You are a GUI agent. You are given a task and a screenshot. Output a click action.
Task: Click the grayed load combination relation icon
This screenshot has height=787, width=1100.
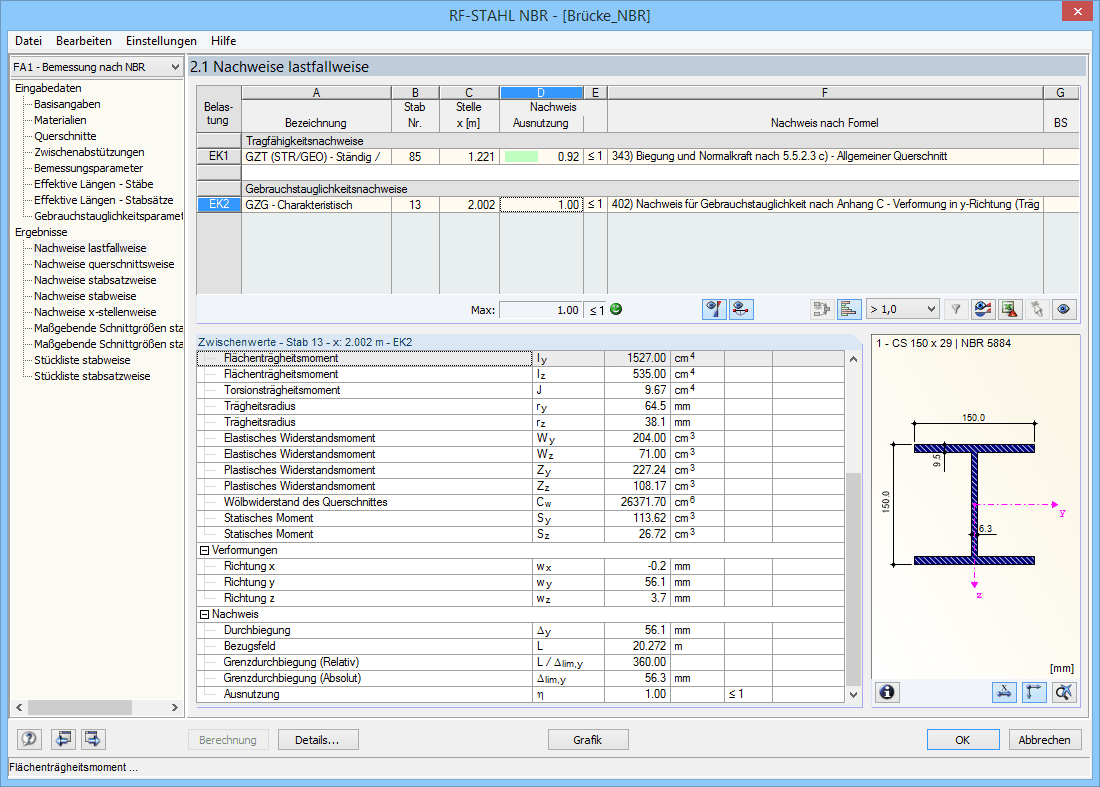(x=821, y=309)
